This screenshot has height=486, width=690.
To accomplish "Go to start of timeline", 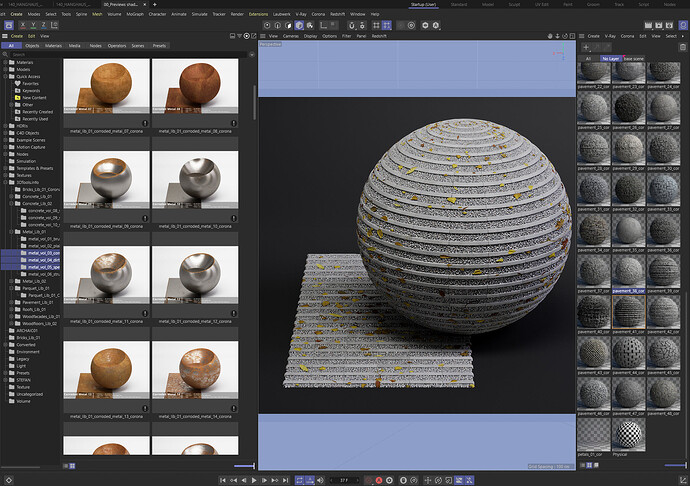I will pyautogui.click(x=223, y=480).
